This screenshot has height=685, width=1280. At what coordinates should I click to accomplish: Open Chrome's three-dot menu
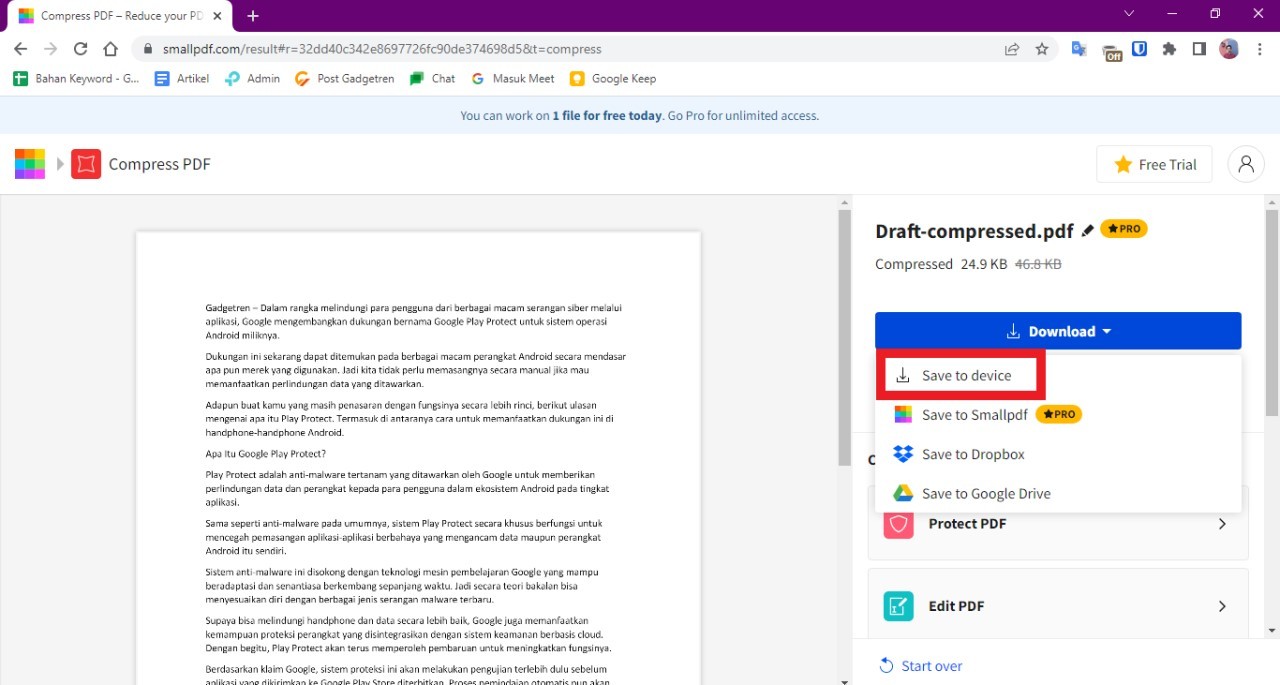(1259, 48)
